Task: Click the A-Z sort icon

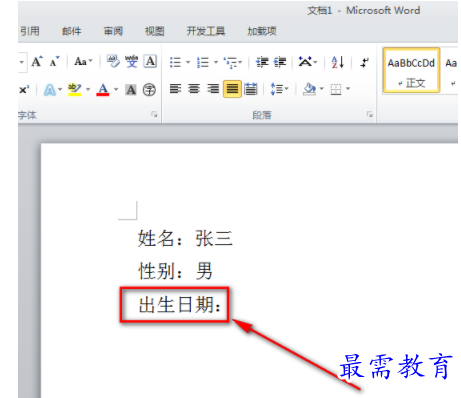Action: coord(337,62)
